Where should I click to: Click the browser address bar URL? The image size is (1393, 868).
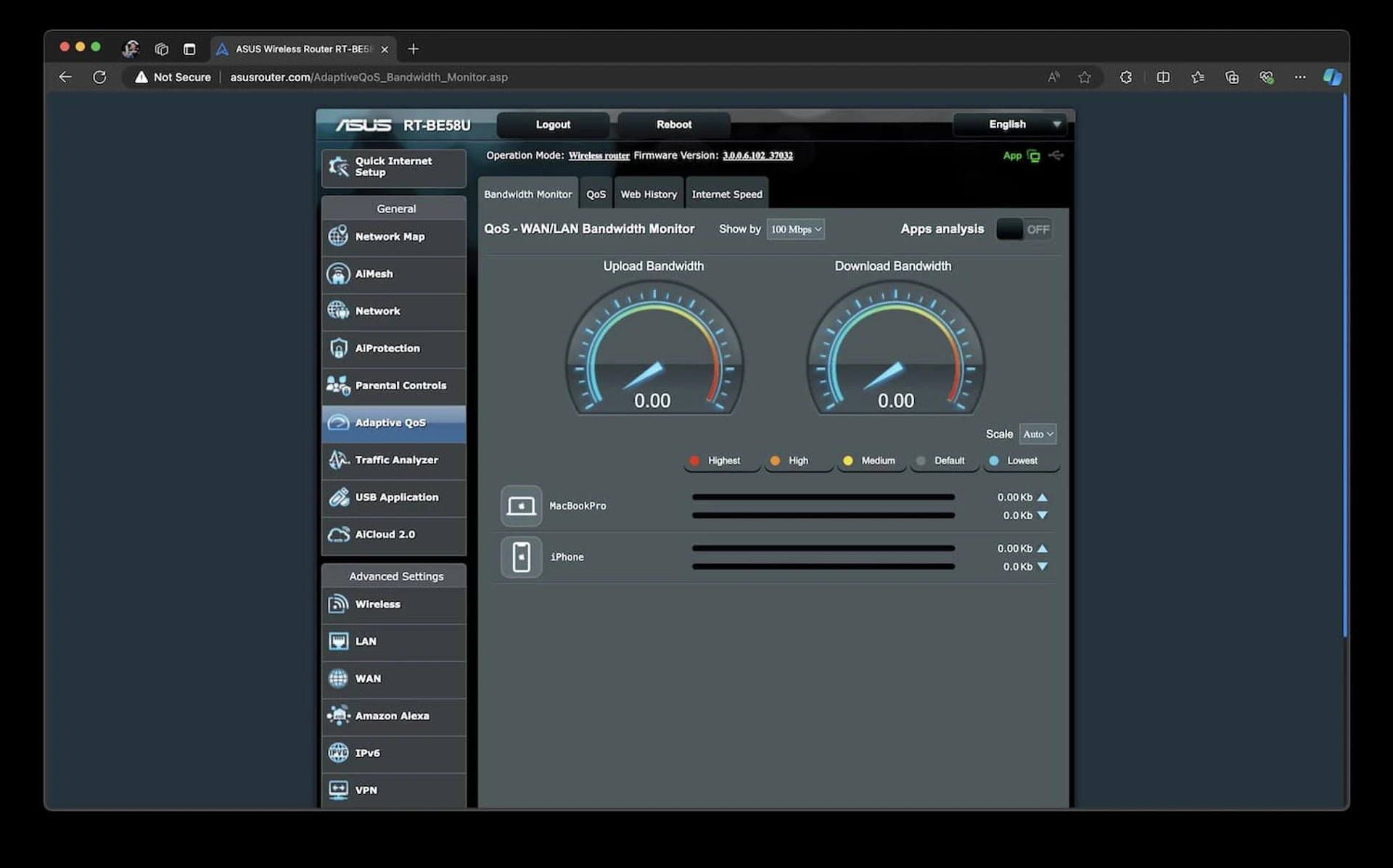[369, 77]
